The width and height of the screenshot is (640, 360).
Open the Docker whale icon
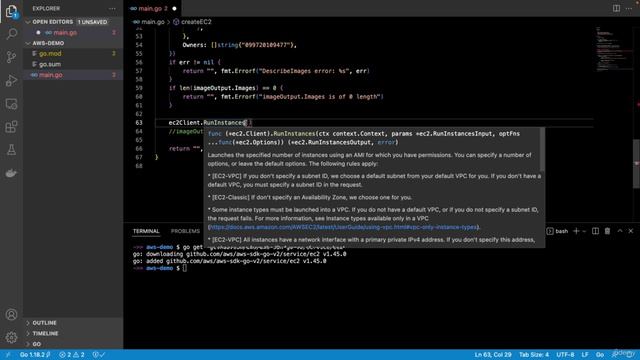pos(11,173)
